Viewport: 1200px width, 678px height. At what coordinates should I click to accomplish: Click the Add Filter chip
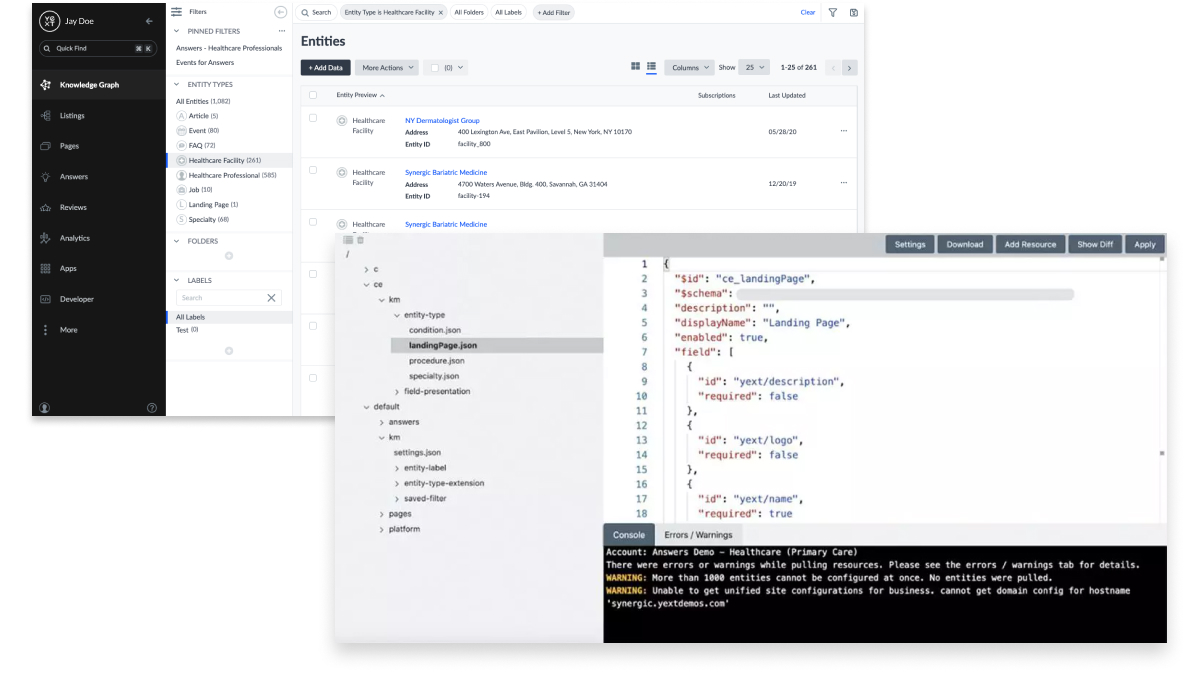pyautogui.click(x=554, y=13)
